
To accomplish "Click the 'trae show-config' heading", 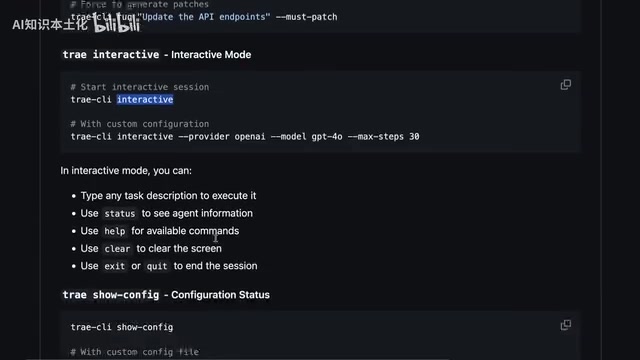I will point(166,295).
